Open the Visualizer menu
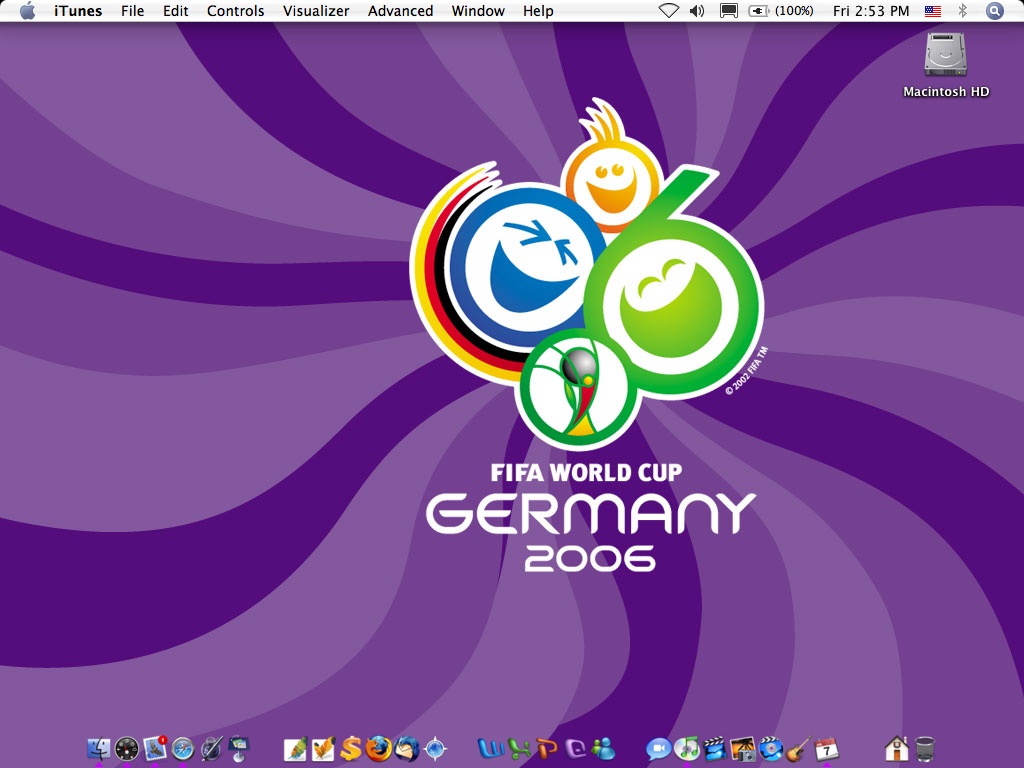Viewport: 1024px width, 768px height. coord(316,10)
